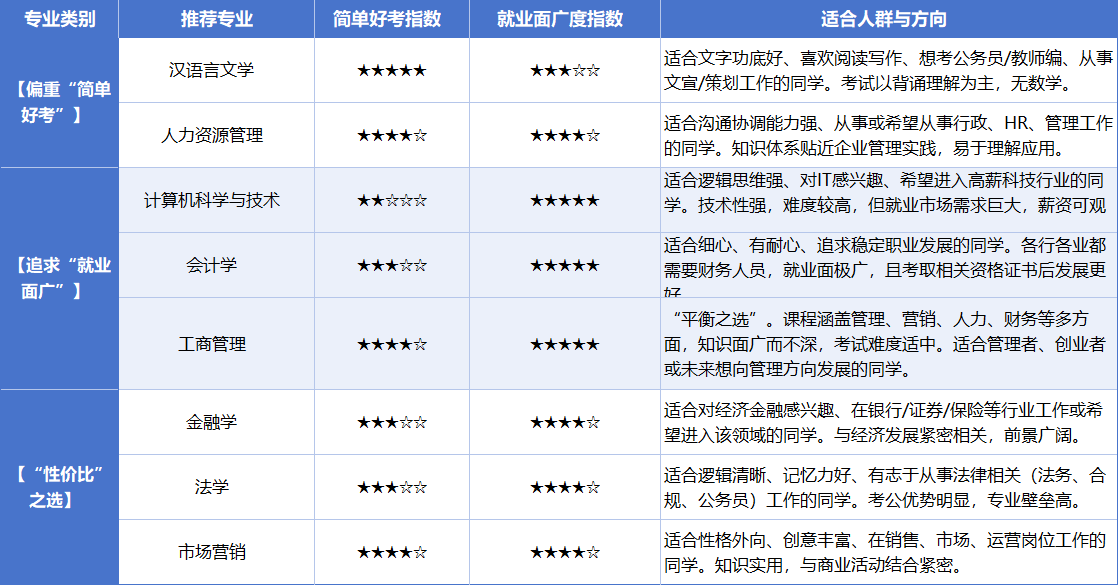Click the five-star 就业面广度 rating for 会计学
Screen dimensions: 1118x585
pyautogui.click(x=562, y=266)
